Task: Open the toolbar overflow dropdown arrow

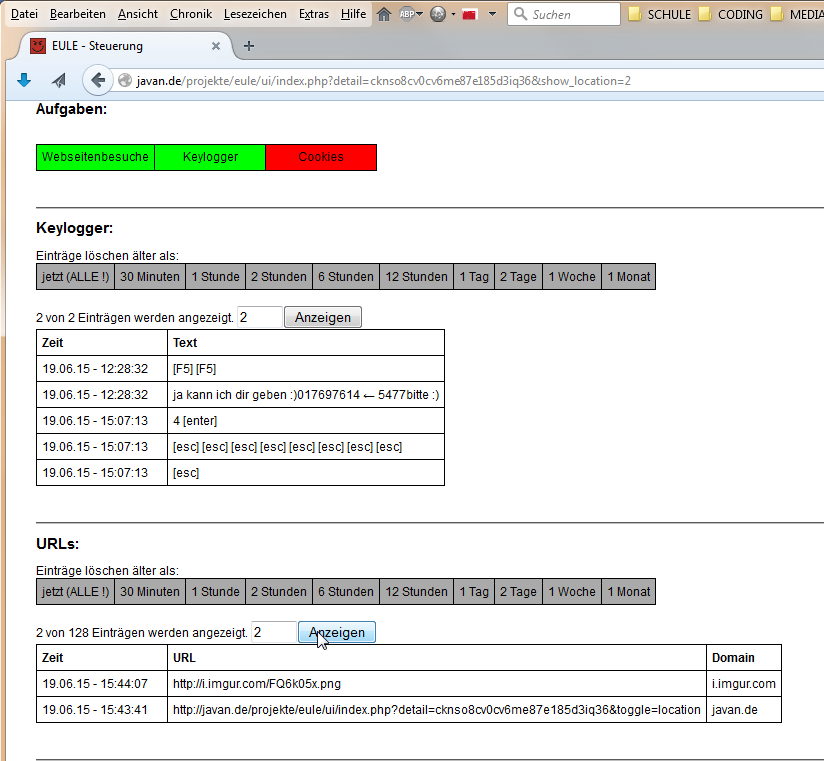Action: 492,14
